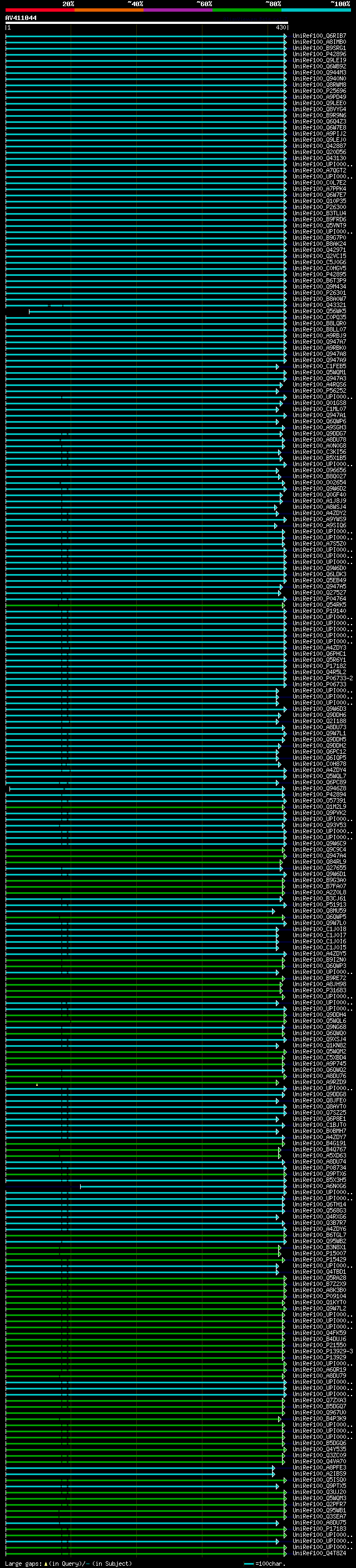Select hit UniRef100_A9PD49

(319, 97)
